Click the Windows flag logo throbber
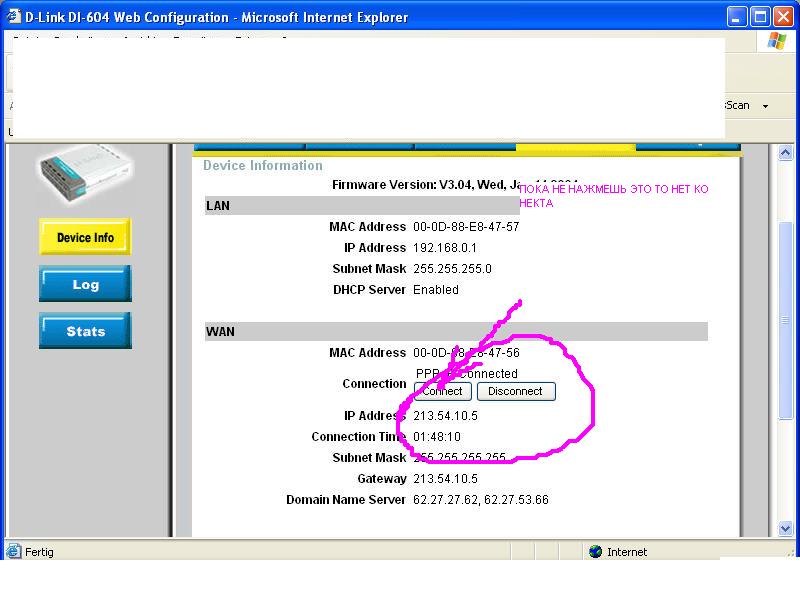 click(x=777, y=40)
